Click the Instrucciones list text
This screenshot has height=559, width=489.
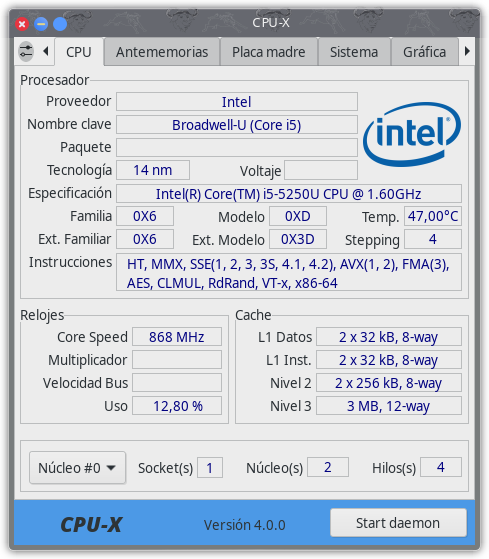pyautogui.click(x=289, y=273)
